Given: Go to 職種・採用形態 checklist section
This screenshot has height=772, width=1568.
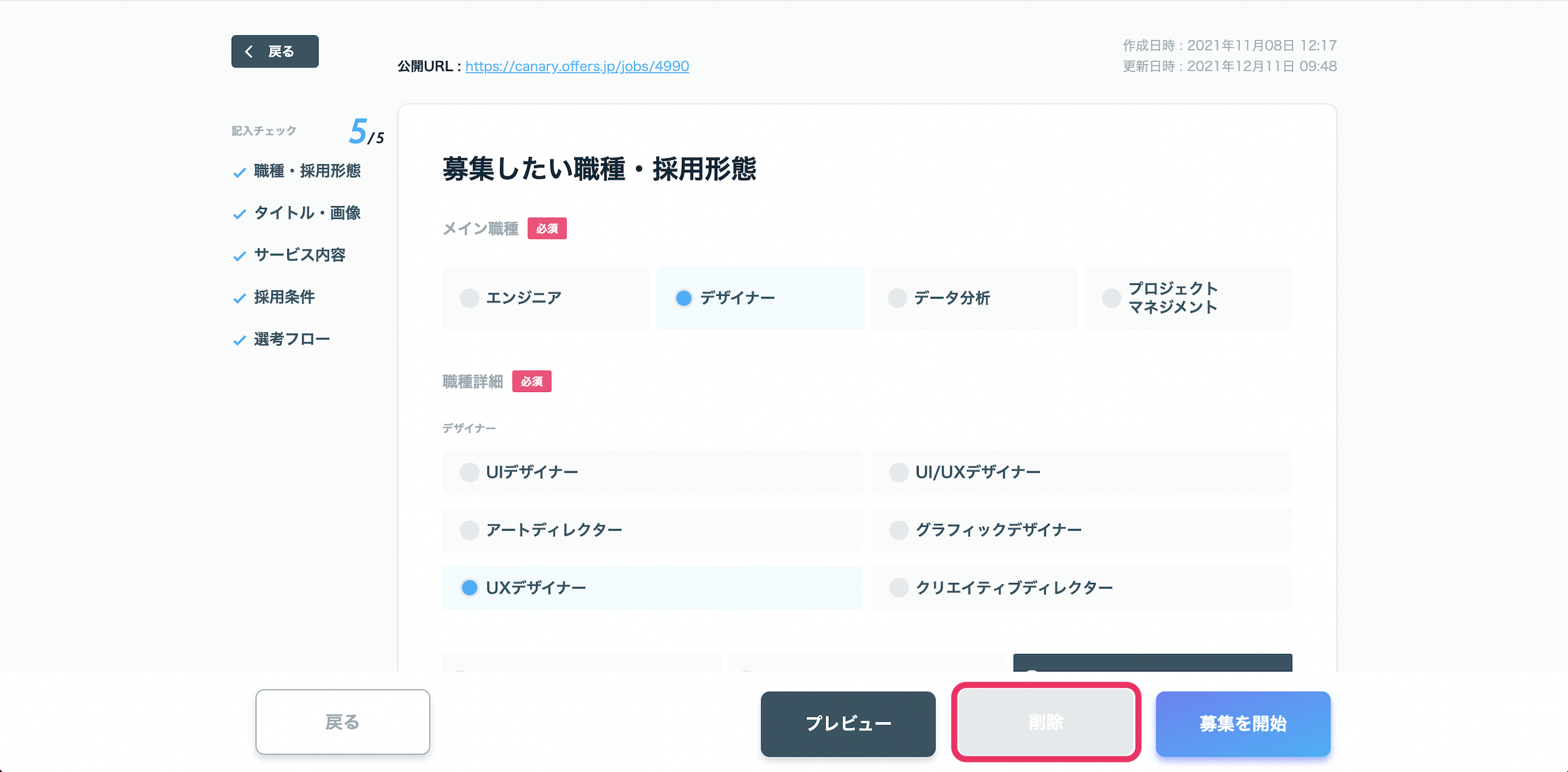Looking at the screenshot, I should pyautogui.click(x=307, y=171).
